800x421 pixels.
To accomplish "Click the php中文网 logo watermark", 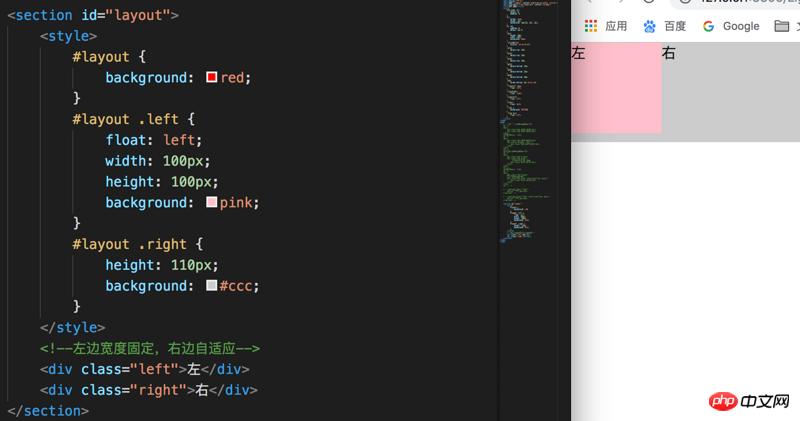I will [x=750, y=401].
